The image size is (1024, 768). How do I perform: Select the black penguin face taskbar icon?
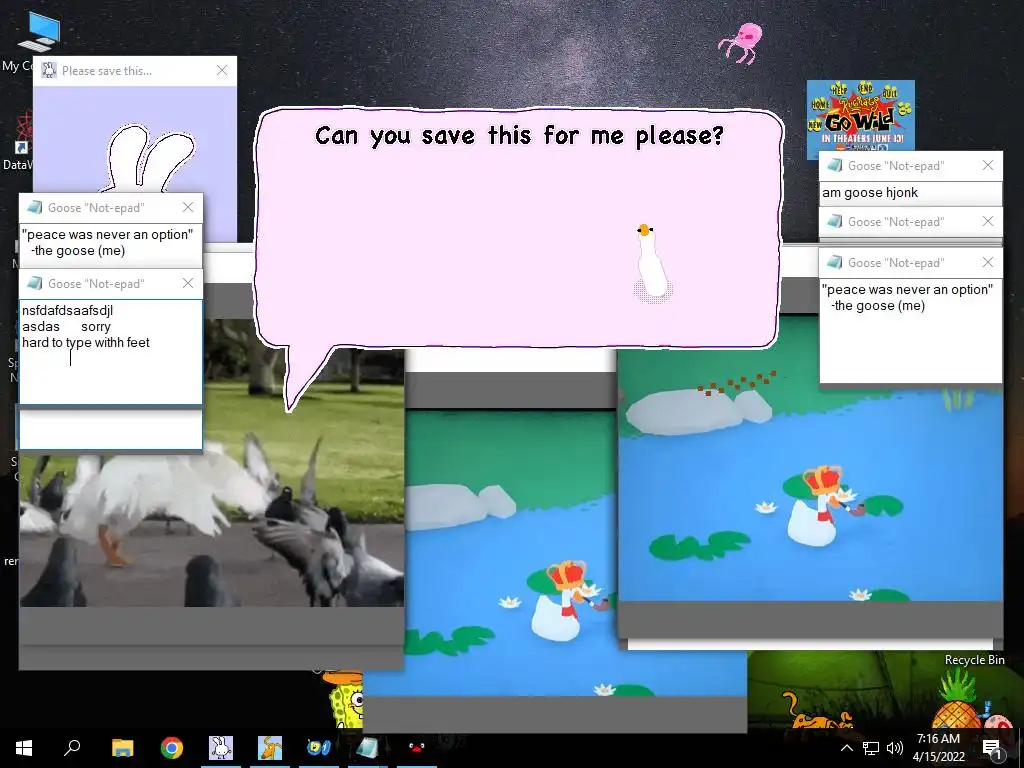[417, 747]
